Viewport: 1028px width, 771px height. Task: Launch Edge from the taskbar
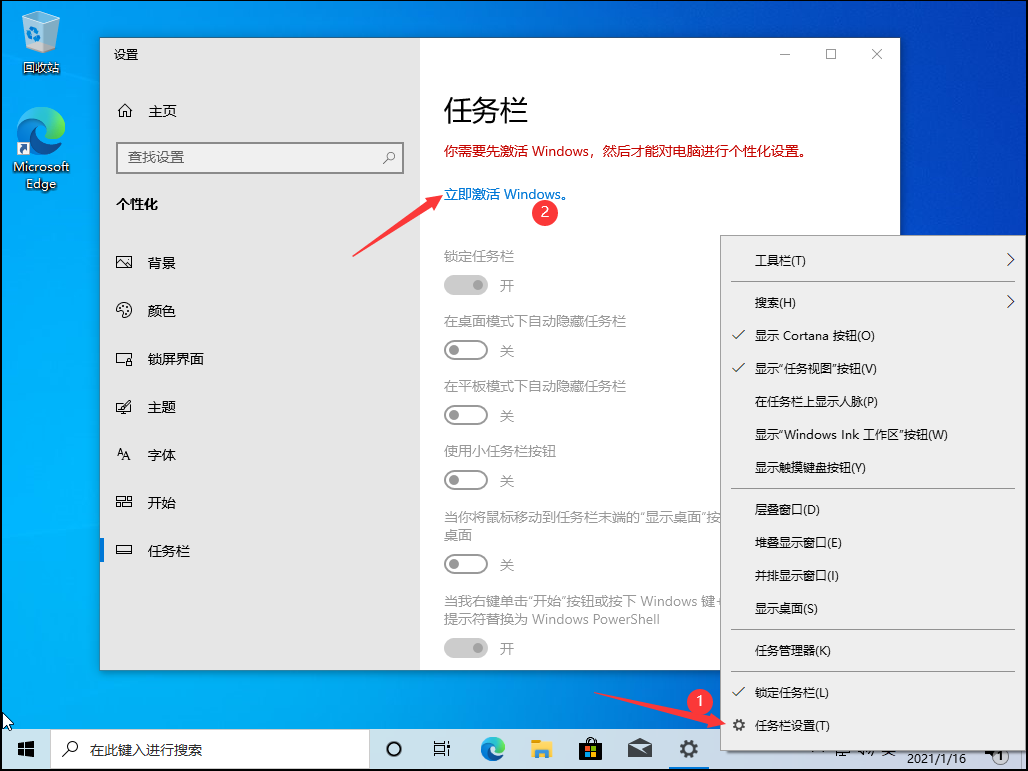point(492,749)
